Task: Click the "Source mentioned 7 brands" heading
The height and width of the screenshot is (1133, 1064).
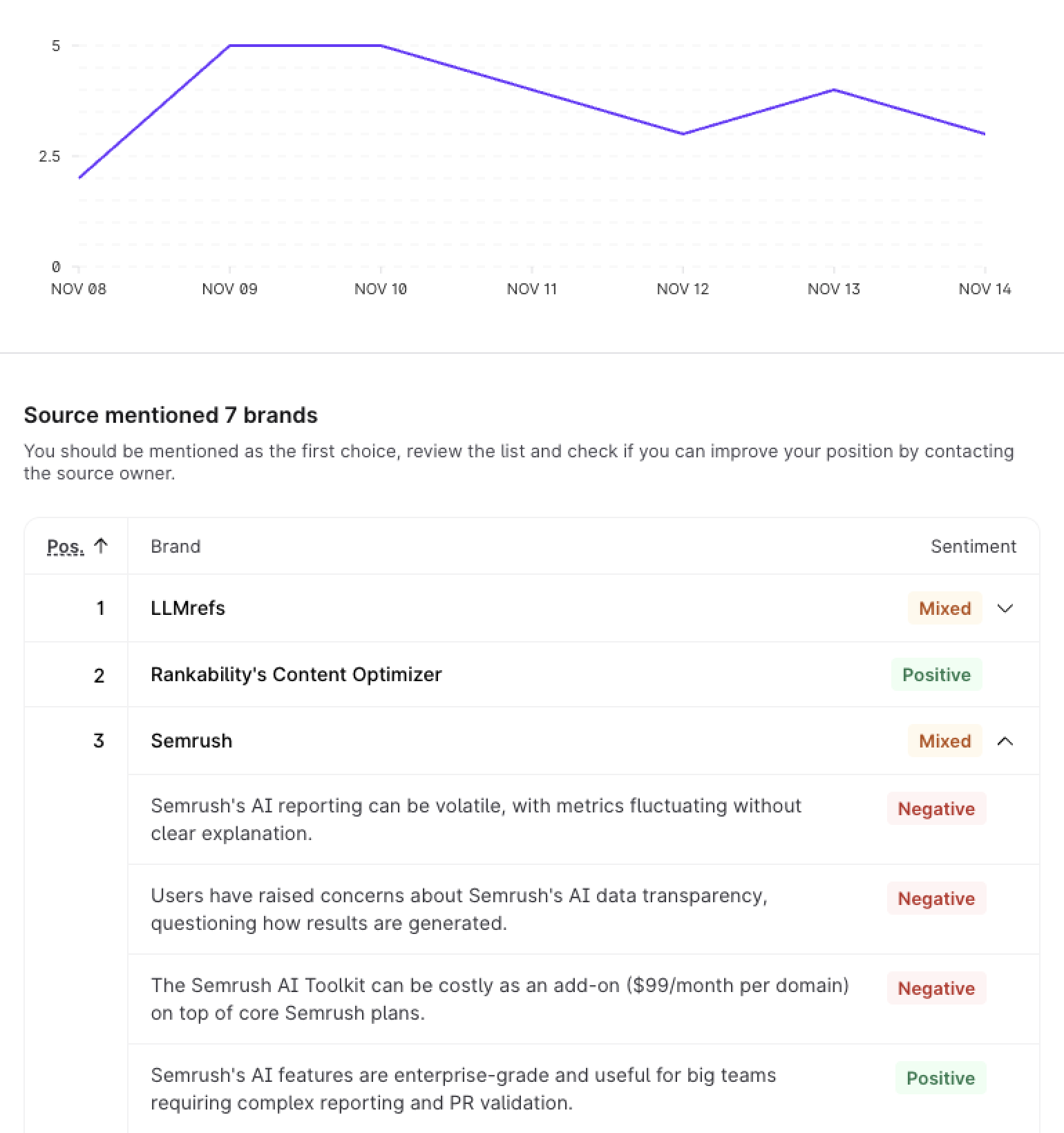Action: tap(171, 415)
